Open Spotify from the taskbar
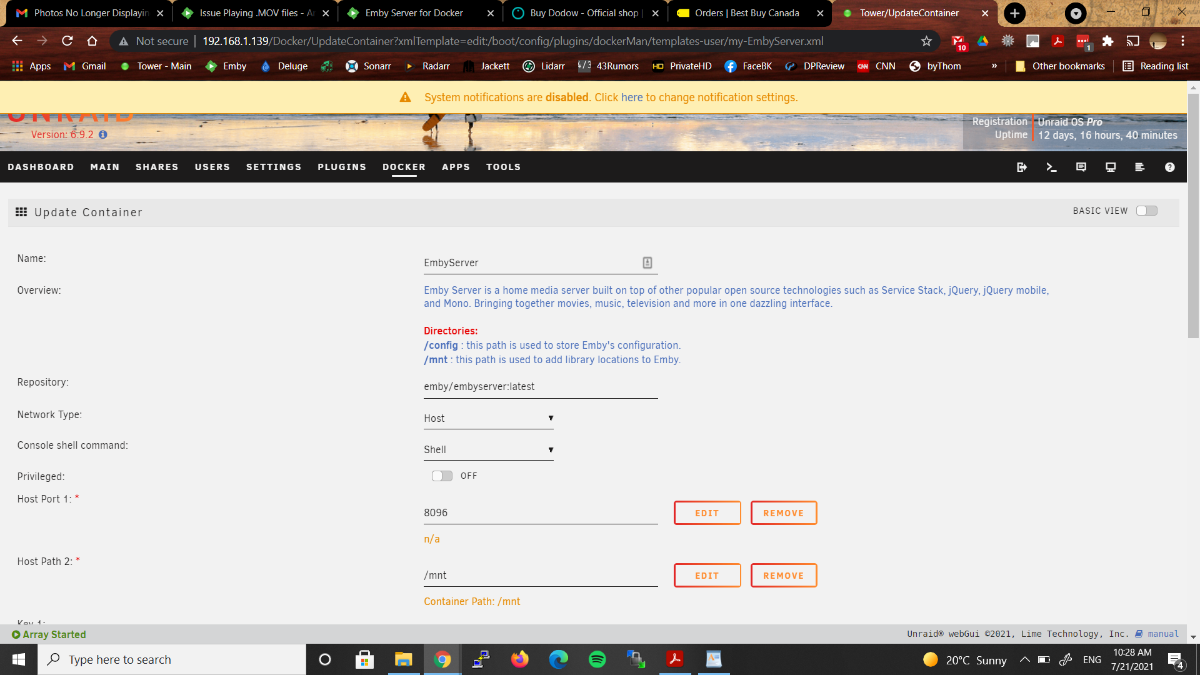The height and width of the screenshot is (675, 1200). click(x=597, y=659)
